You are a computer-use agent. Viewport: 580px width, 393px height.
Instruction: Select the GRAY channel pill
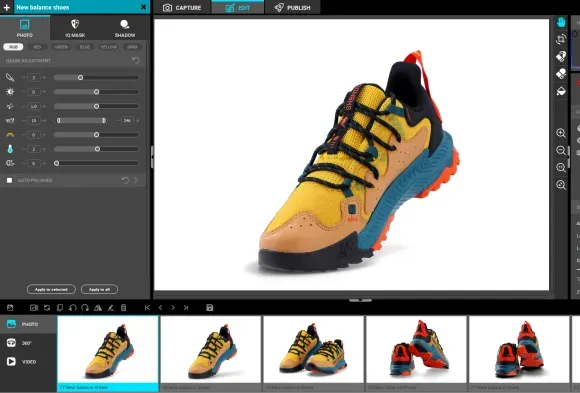pyautogui.click(x=132, y=47)
